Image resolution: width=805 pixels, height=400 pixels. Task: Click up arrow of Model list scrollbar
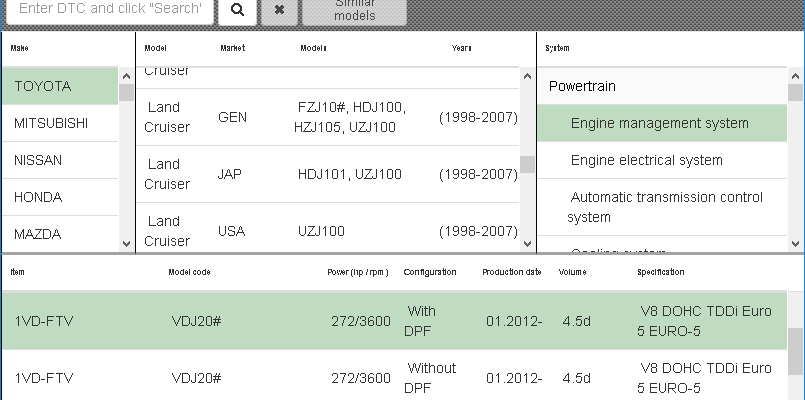click(527, 77)
